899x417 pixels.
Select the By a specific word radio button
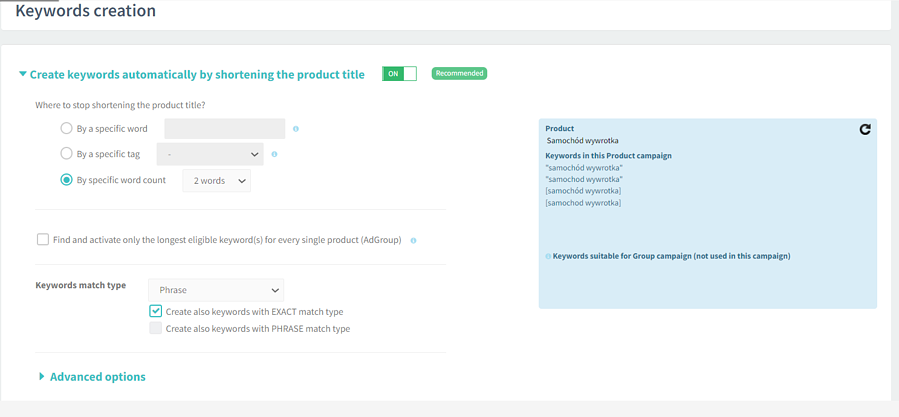click(67, 128)
